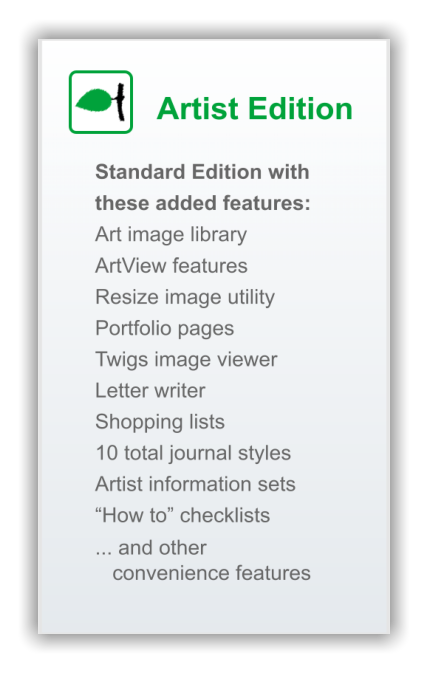Viewport: 429px width, 673px height.
Task: Click Standard Edition with bold heading
Action: pyautogui.click(x=202, y=172)
